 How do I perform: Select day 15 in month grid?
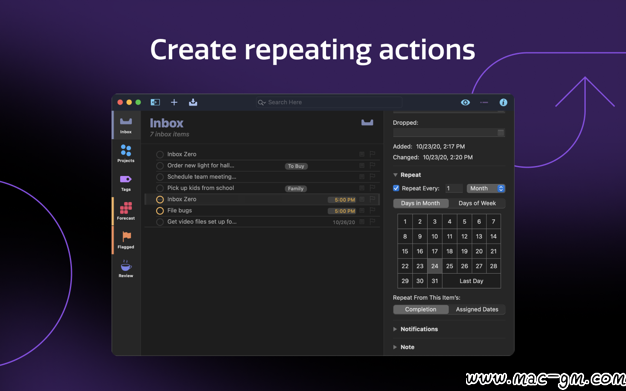(x=405, y=251)
